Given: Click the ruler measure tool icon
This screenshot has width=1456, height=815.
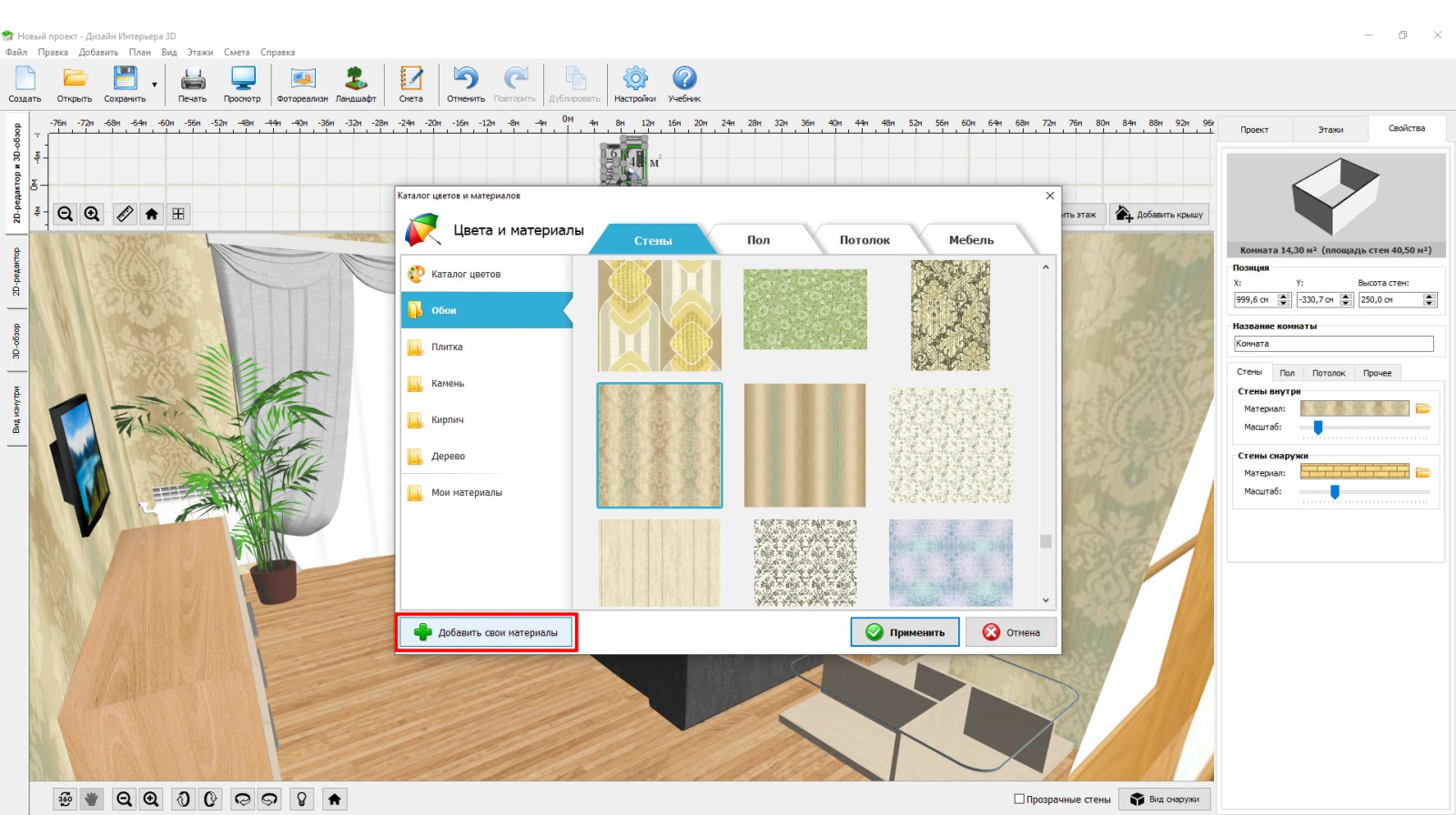Looking at the screenshot, I should tap(125, 214).
